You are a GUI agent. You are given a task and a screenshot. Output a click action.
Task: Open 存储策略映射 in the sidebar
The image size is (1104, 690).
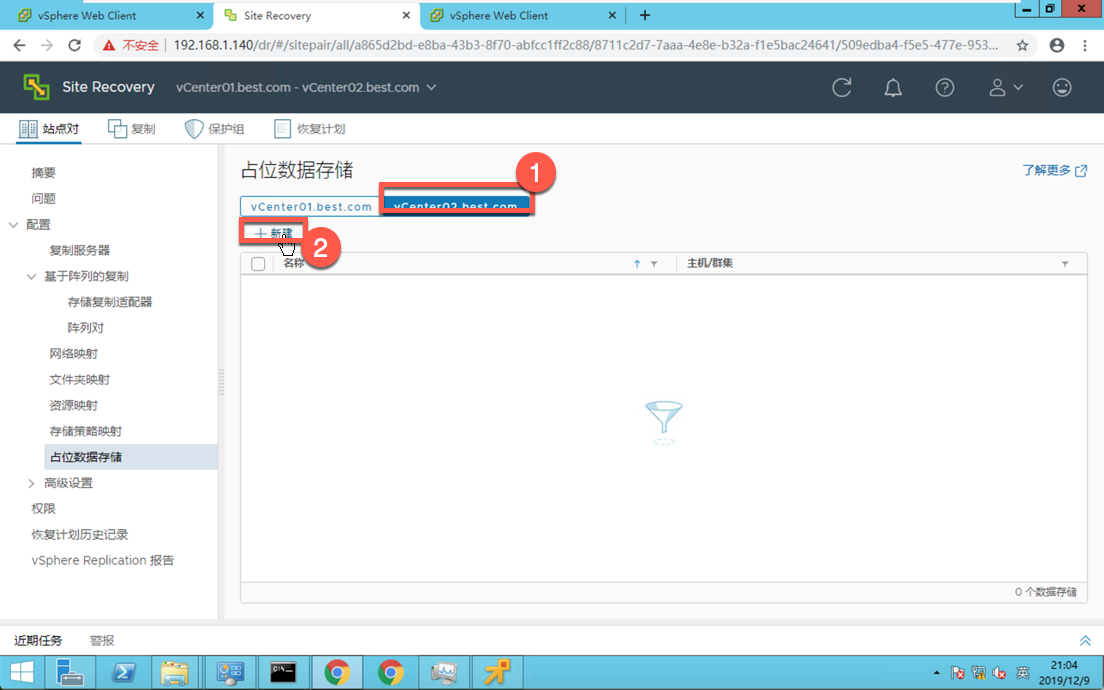(85, 431)
